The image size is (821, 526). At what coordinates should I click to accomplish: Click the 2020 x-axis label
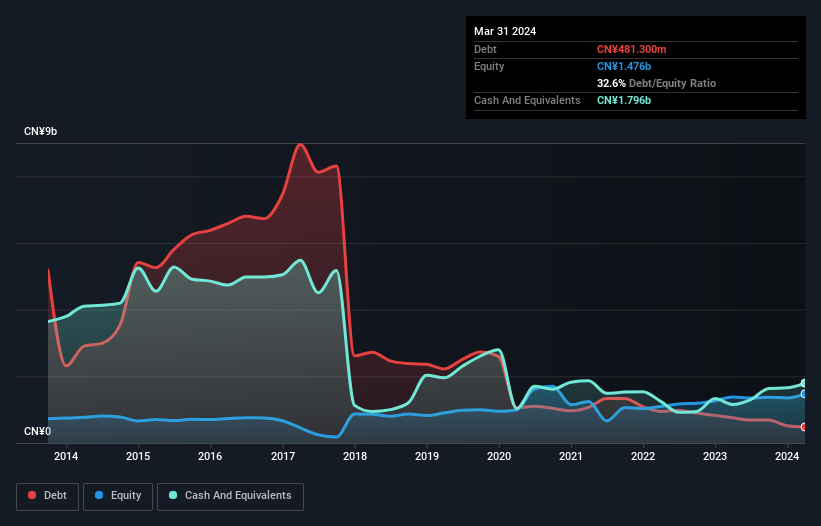pos(499,456)
